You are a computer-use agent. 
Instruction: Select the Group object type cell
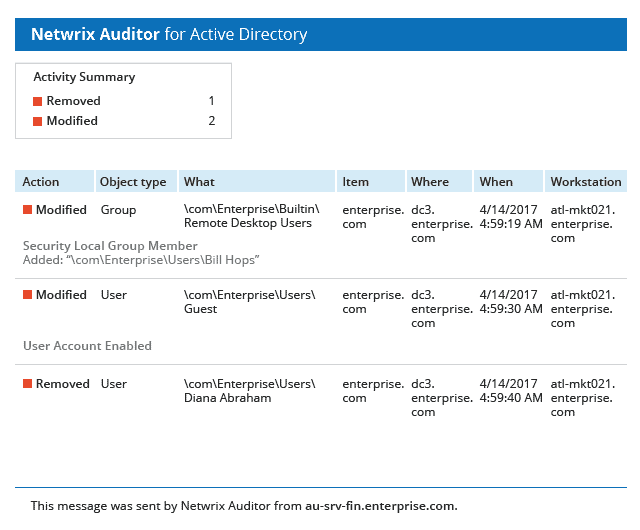coord(118,210)
